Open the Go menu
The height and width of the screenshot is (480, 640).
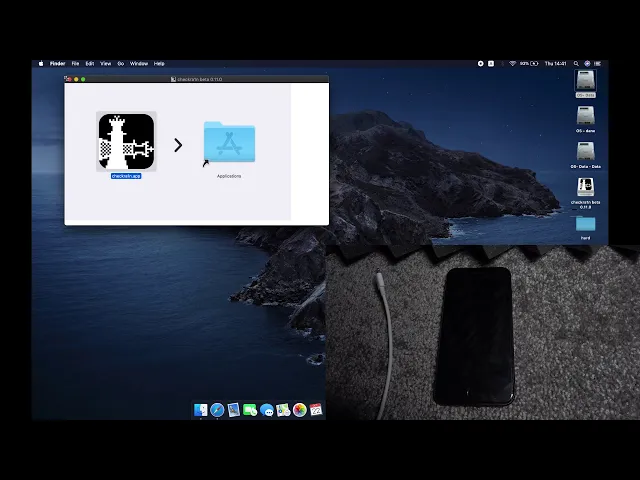click(x=121, y=64)
